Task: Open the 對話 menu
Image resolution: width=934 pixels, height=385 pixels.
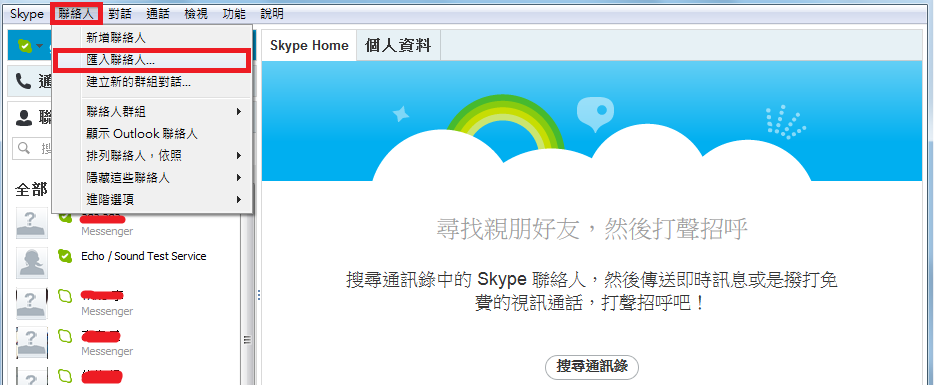Action: click(x=120, y=14)
